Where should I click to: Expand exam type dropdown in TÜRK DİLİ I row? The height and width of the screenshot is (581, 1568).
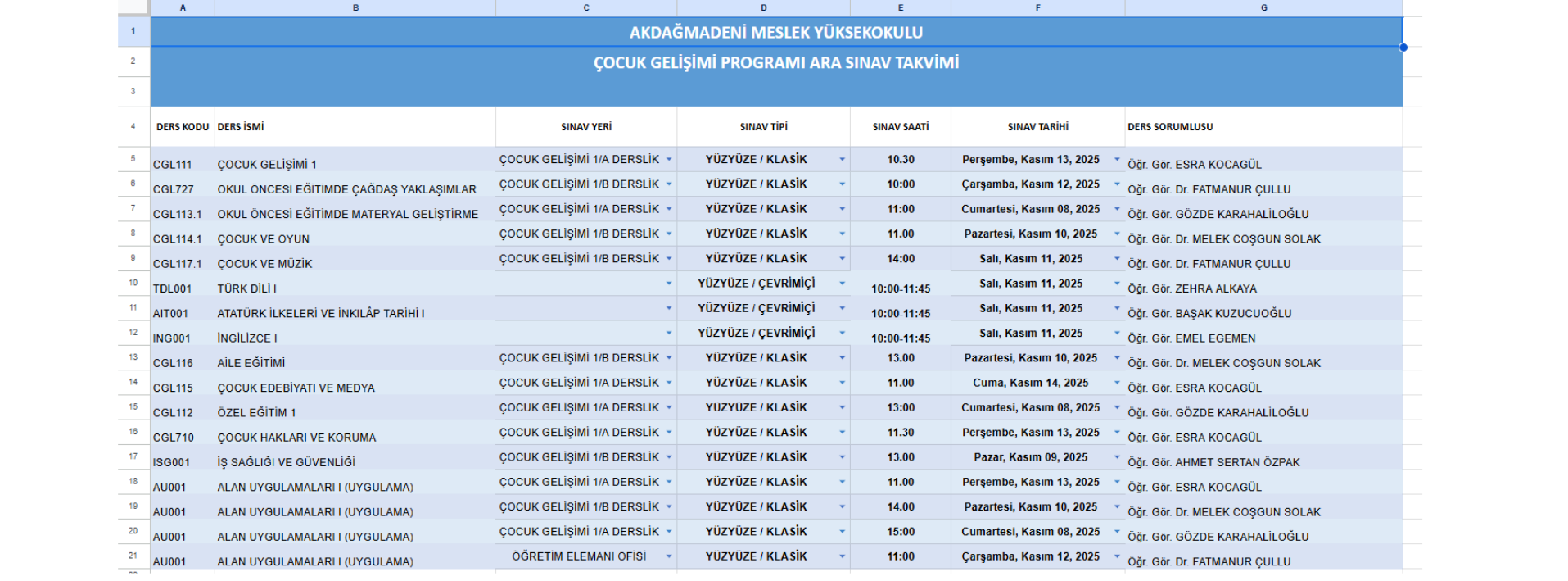842,284
